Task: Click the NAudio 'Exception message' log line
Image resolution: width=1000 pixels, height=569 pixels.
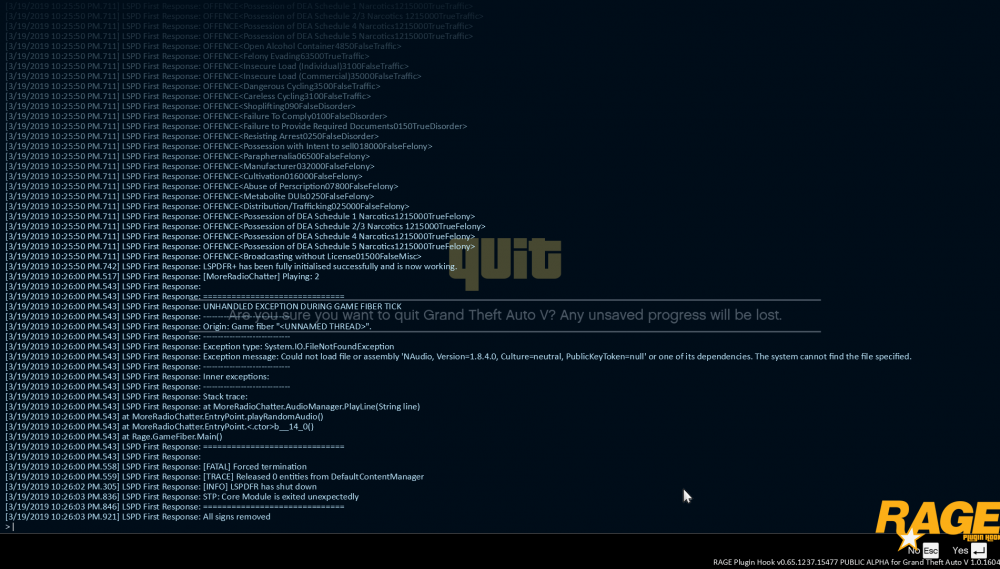Action: point(458,356)
